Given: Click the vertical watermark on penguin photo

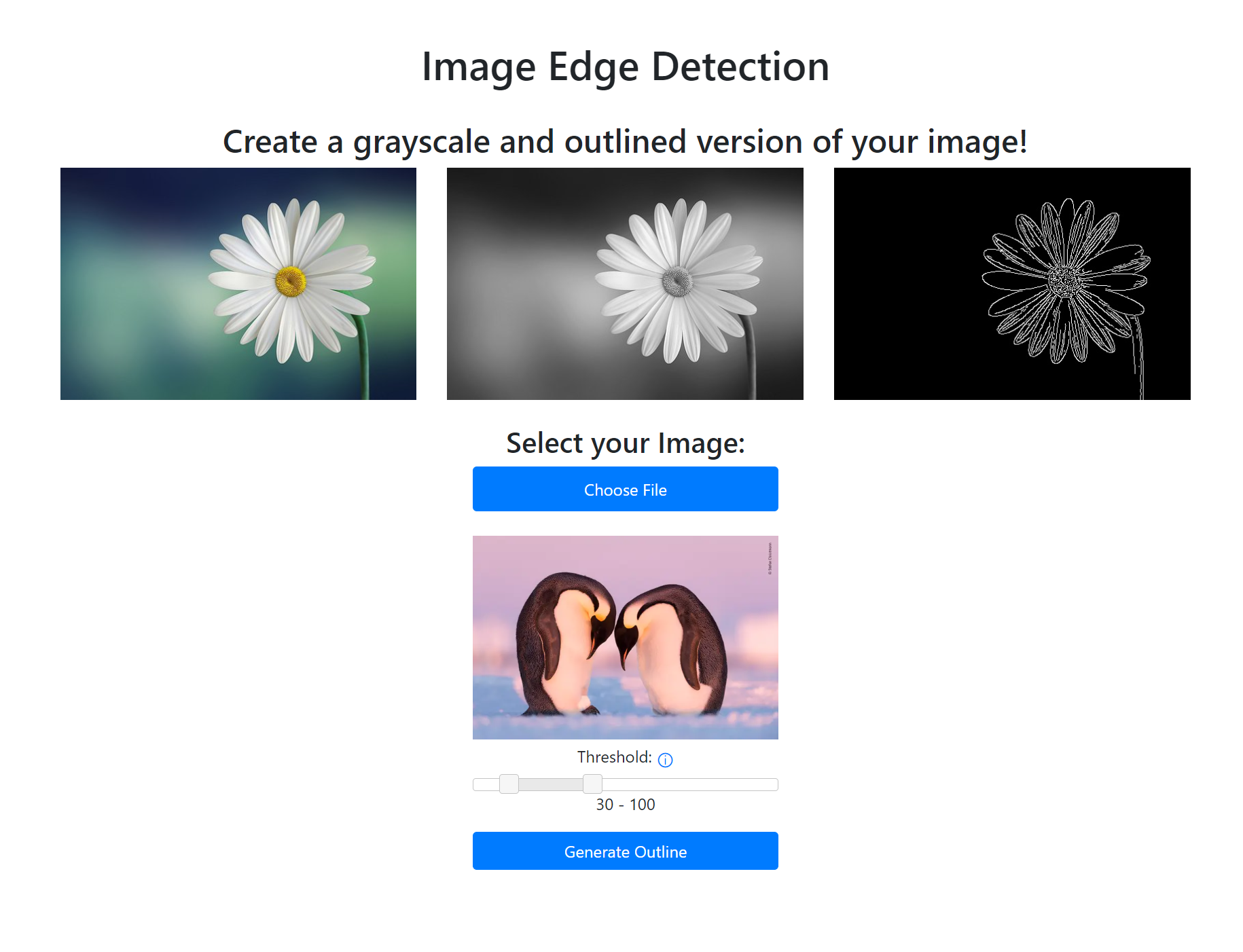Looking at the screenshot, I should click(770, 558).
